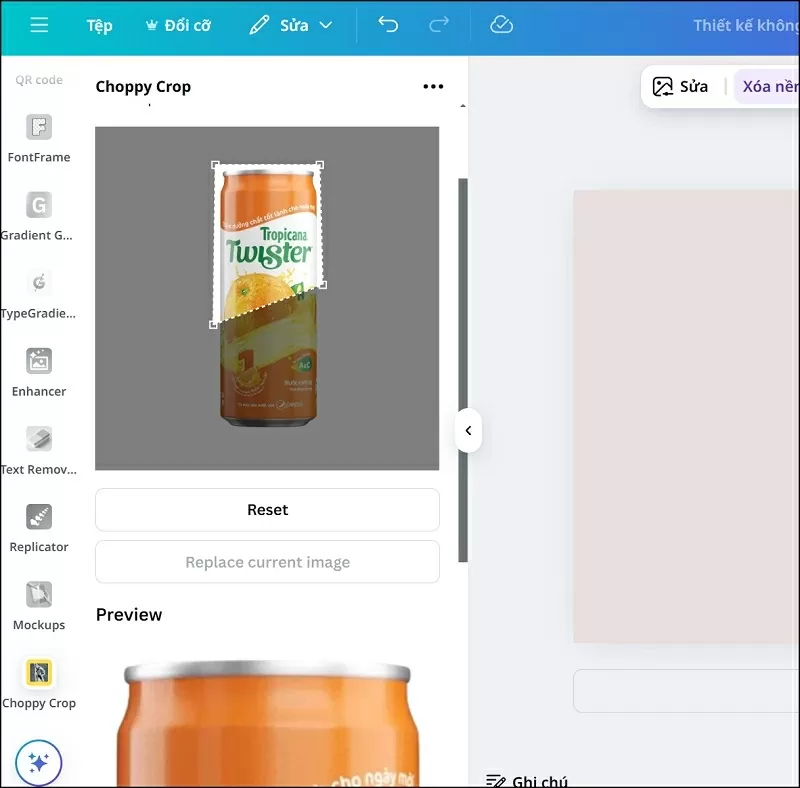Open Choppy Crop more options menu
Image resolution: width=800 pixels, height=788 pixels.
click(433, 87)
